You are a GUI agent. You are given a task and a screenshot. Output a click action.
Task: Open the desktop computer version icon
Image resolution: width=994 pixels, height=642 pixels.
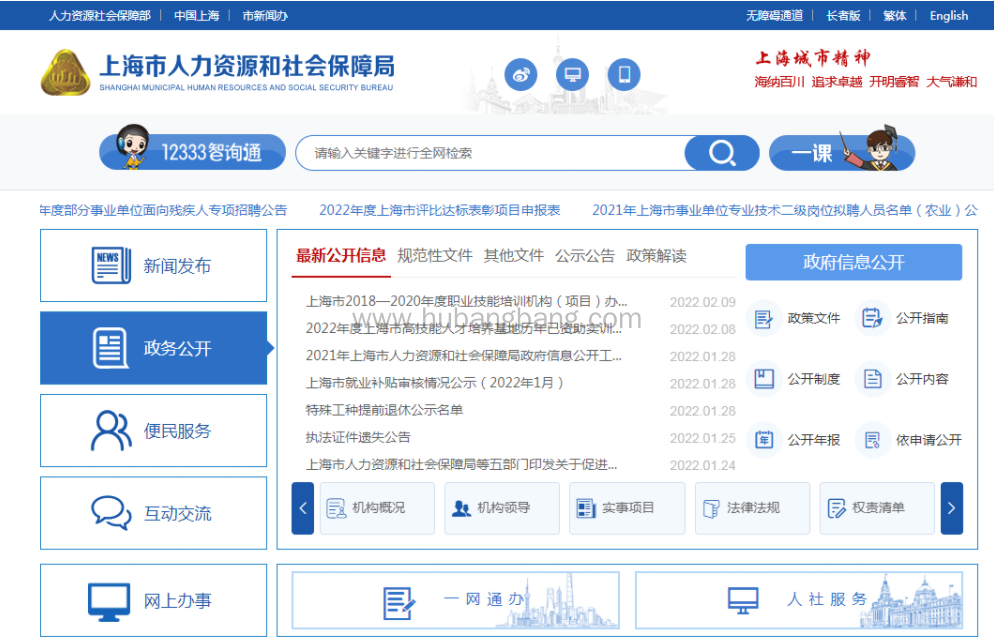click(x=573, y=74)
